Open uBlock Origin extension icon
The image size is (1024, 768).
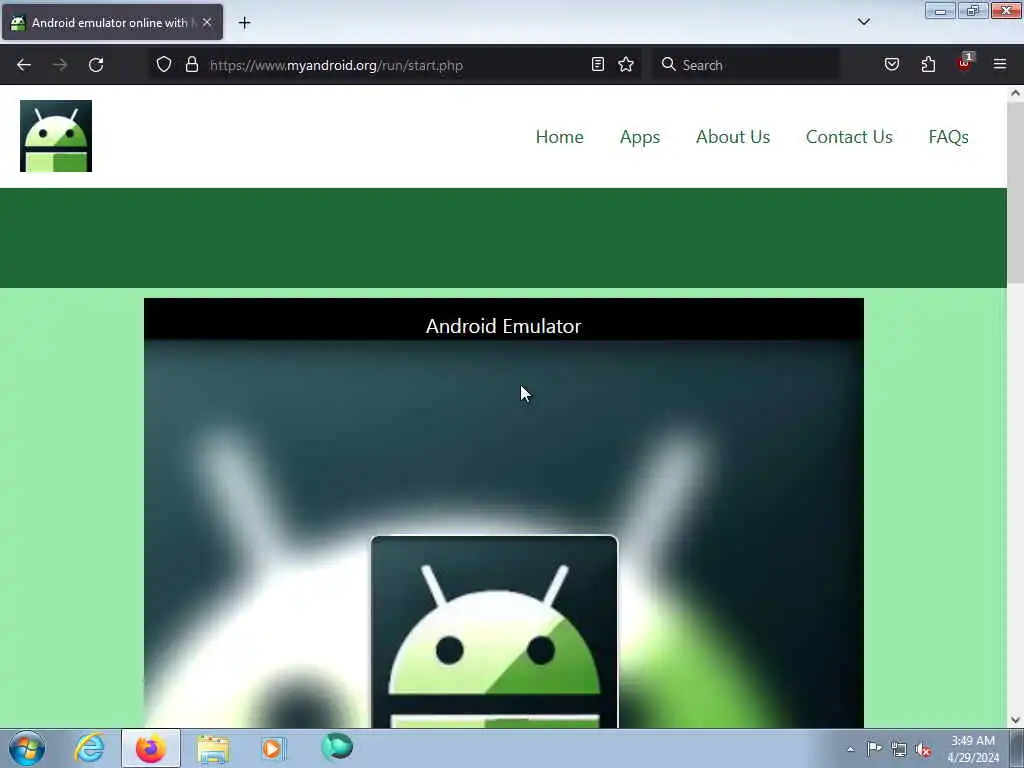pos(965,63)
